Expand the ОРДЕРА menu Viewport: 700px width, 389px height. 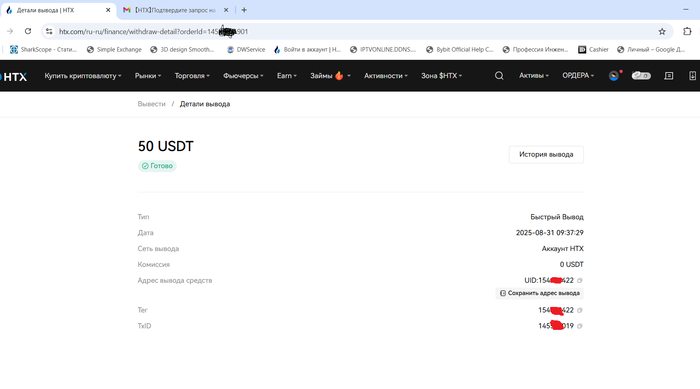point(578,76)
